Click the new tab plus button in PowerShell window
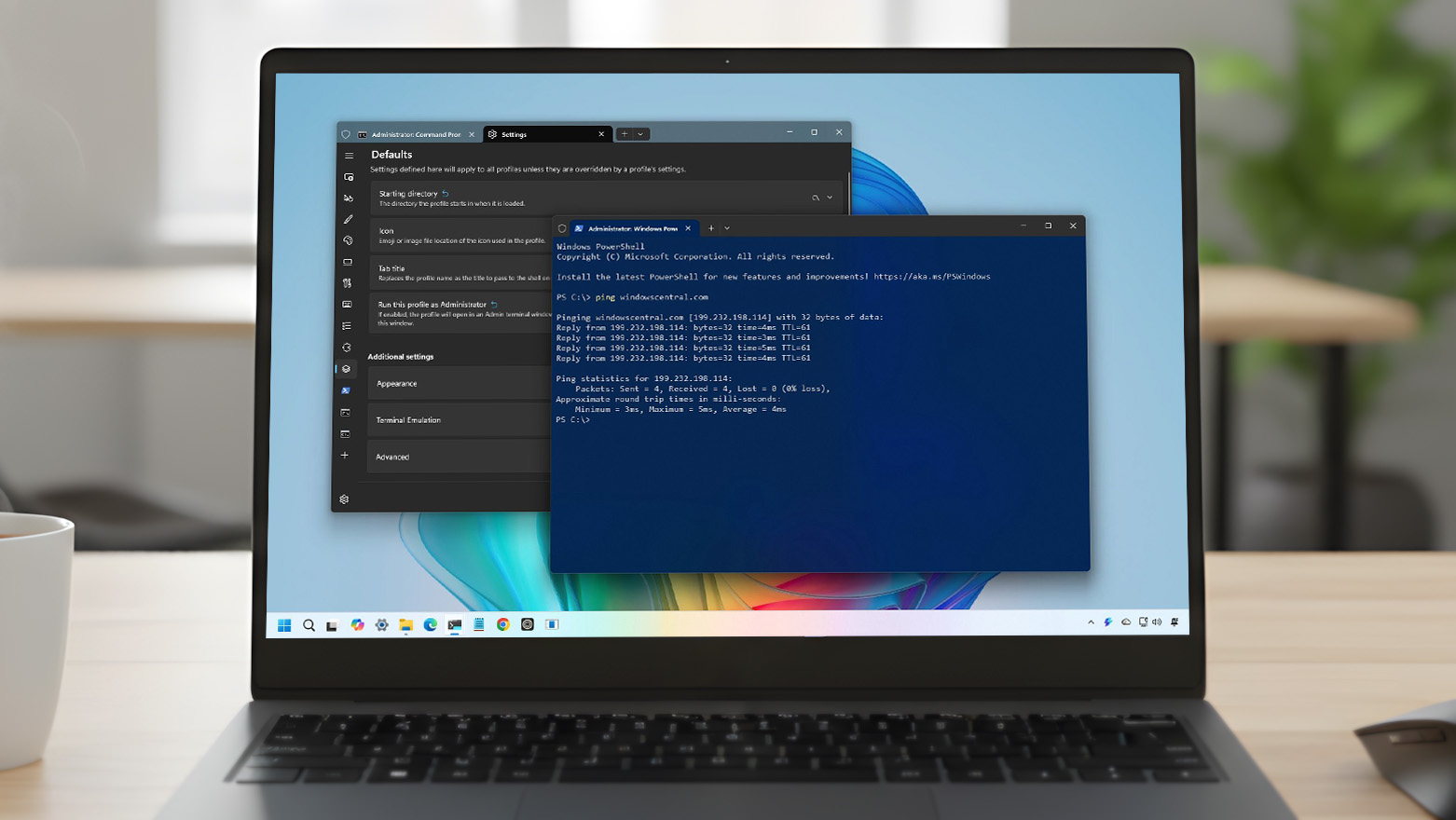Viewport: 1456px width, 820px height. (711, 227)
